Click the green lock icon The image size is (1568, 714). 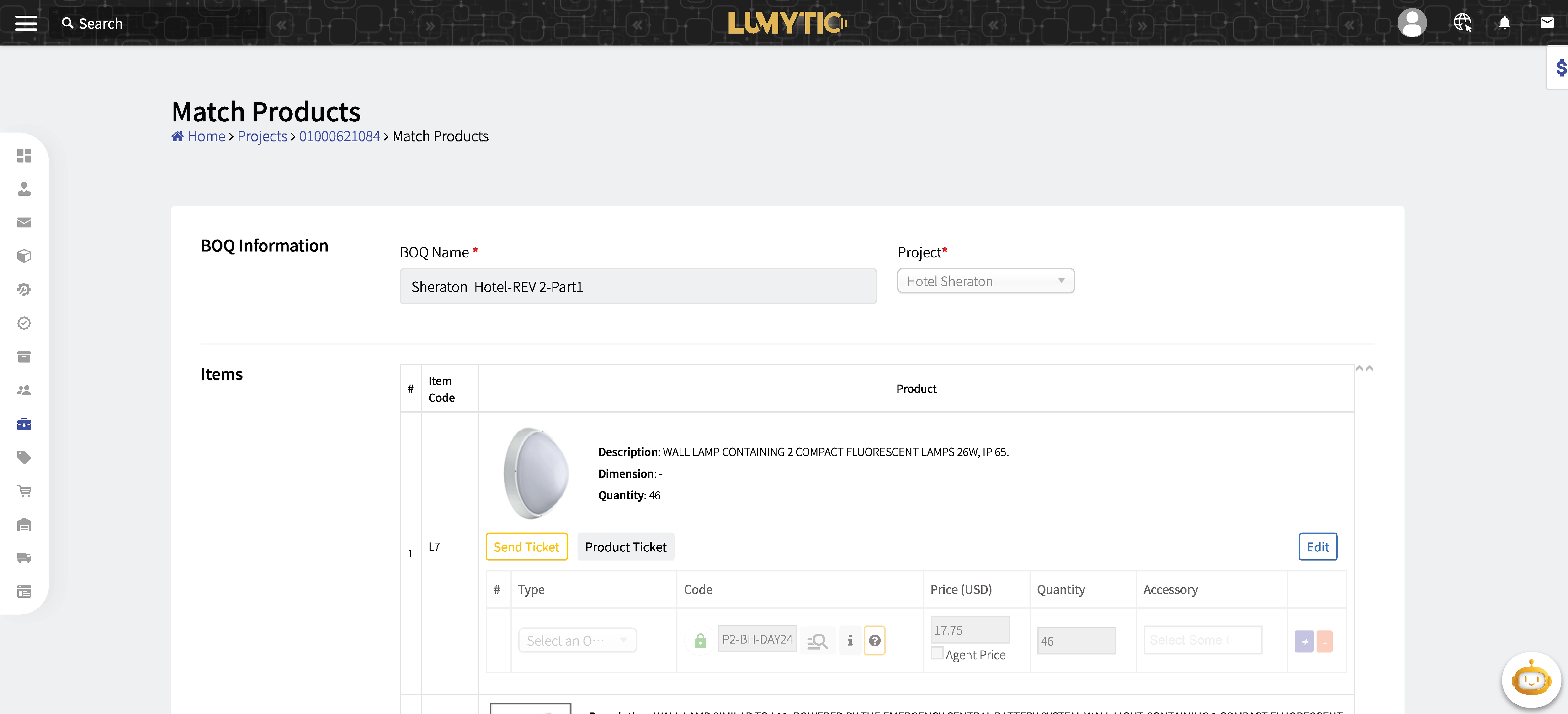click(x=700, y=640)
